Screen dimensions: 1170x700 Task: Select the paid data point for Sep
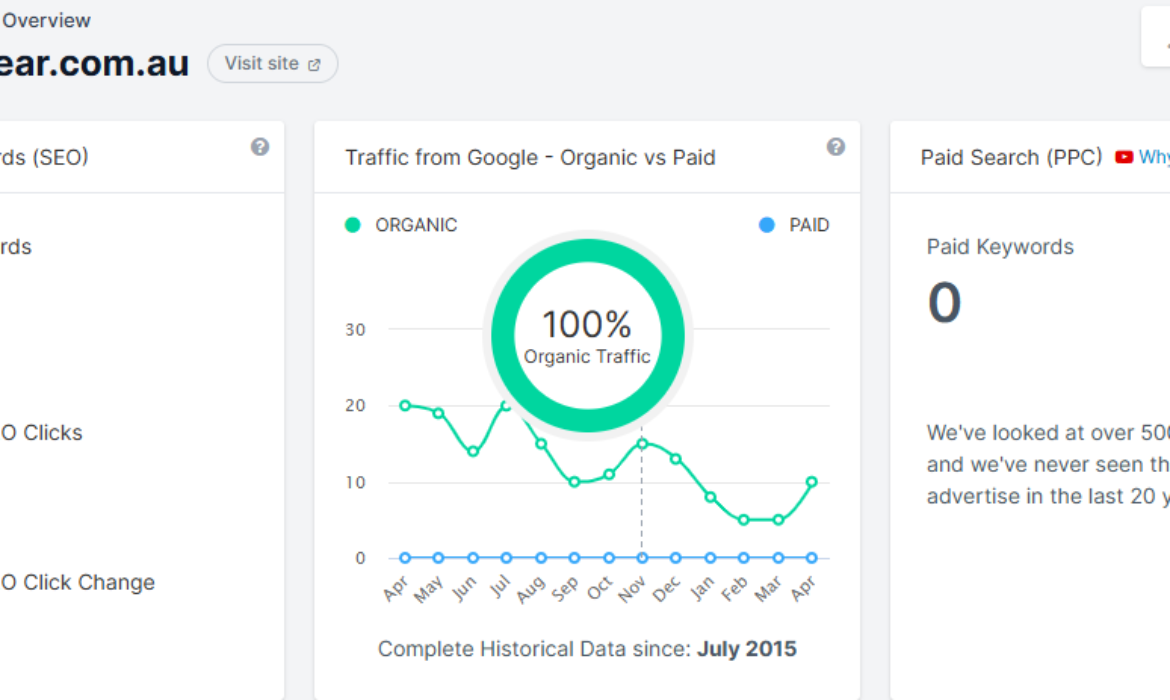coord(575,557)
